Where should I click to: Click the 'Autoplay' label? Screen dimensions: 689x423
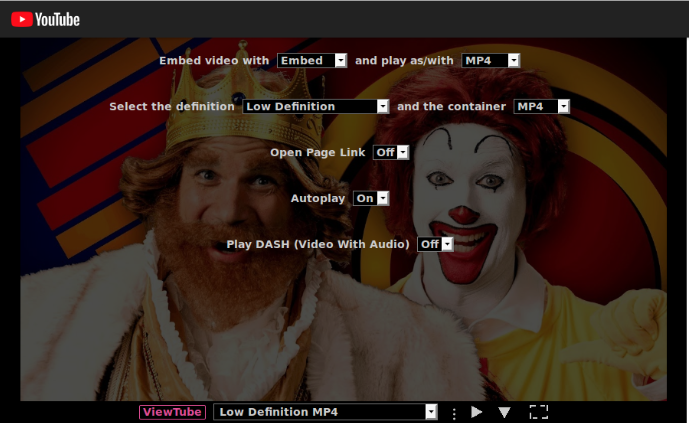[x=318, y=199]
